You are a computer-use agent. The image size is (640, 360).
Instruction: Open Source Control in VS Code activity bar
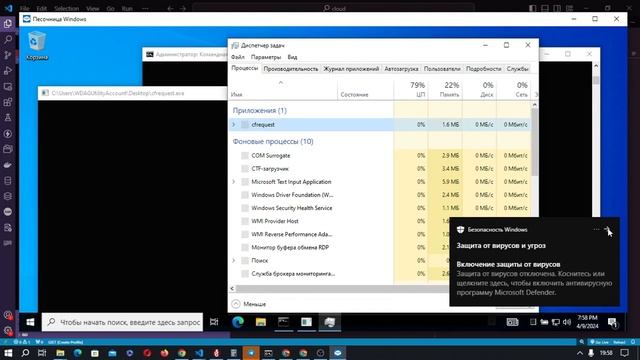[8, 55]
